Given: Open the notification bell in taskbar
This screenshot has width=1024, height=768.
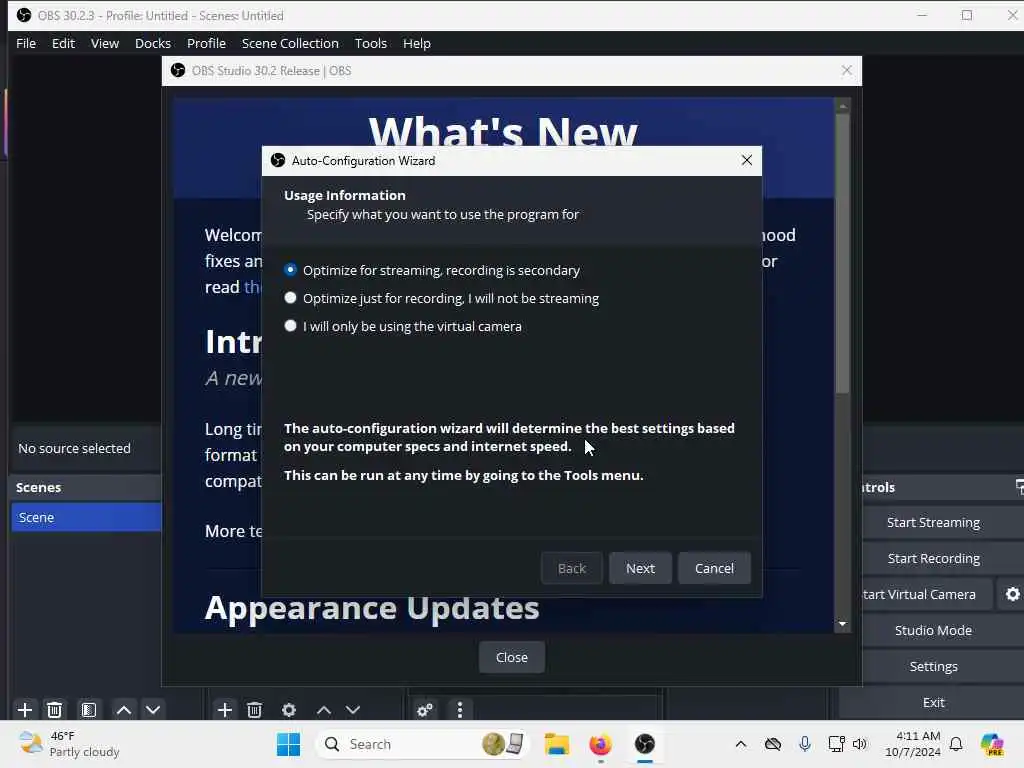Looking at the screenshot, I should [x=956, y=744].
